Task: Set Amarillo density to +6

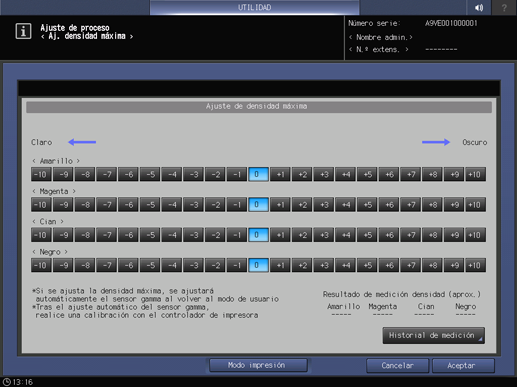Action: [x=389, y=174]
